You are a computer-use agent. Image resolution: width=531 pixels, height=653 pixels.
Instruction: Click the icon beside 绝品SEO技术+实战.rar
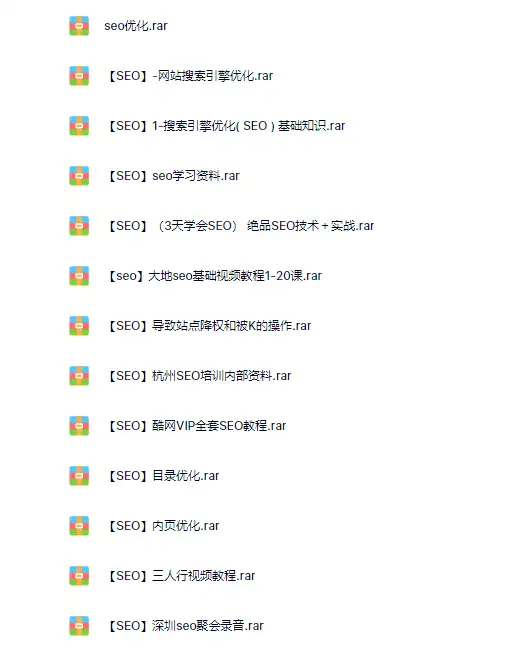click(x=79, y=226)
